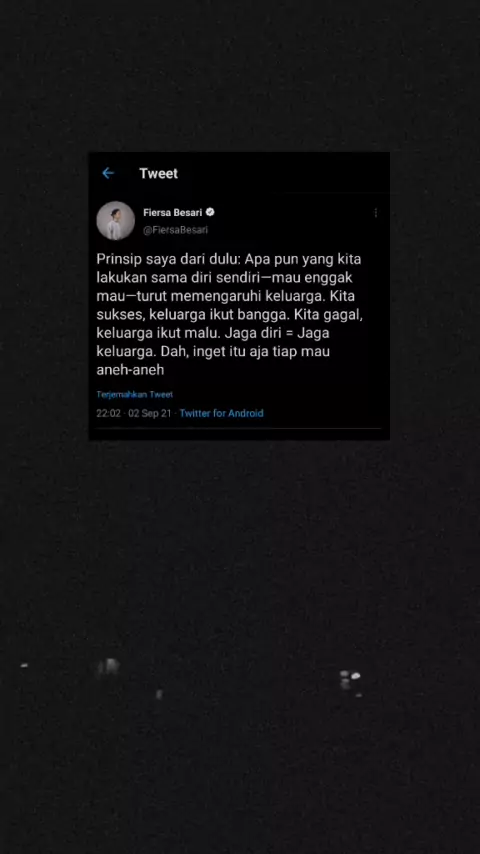Click the 22:02 tweet time
The height and width of the screenshot is (854, 480).
pyautogui.click(x=108, y=413)
